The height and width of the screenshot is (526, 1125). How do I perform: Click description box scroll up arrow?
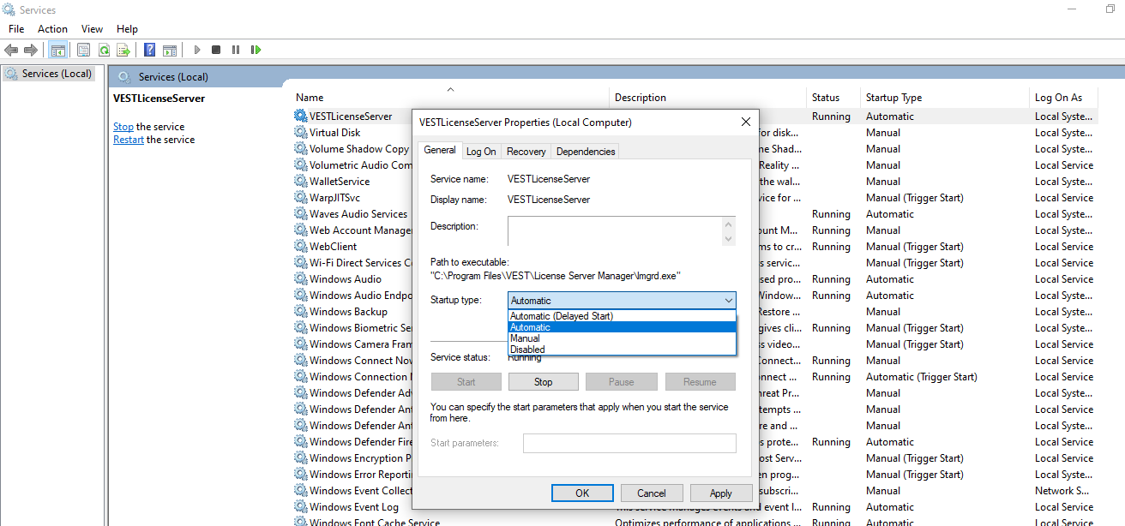(x=729, y=224)
